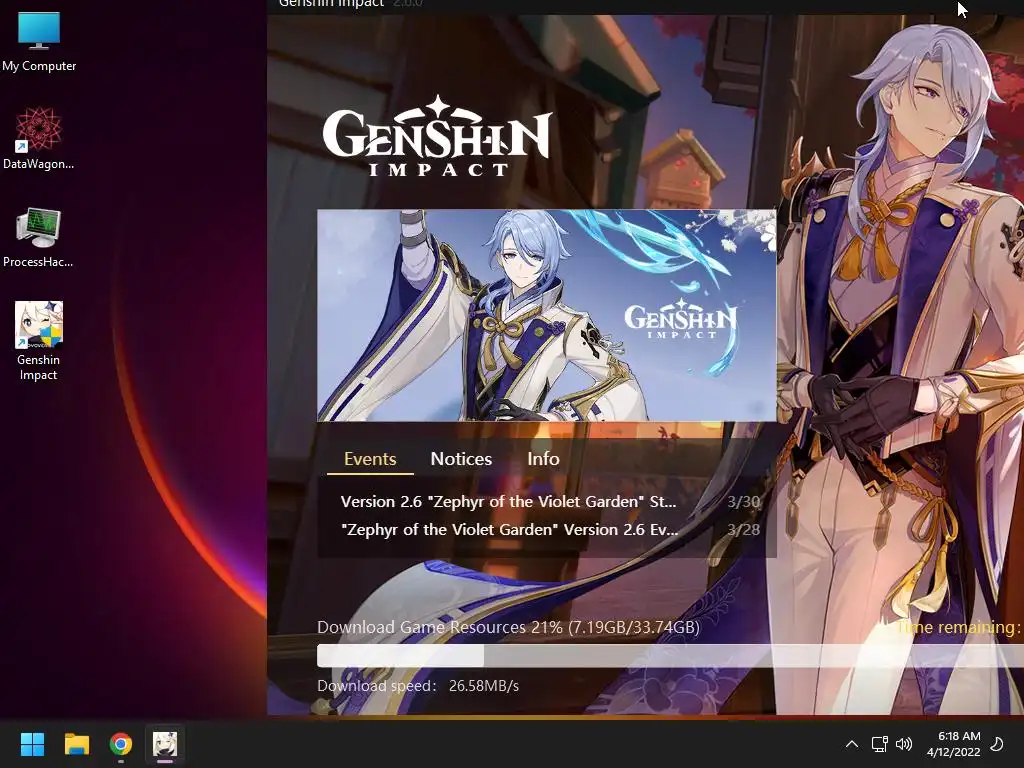Open the My Computer desktop icon
Screen dimensions: 1024x768
point(39,41)
